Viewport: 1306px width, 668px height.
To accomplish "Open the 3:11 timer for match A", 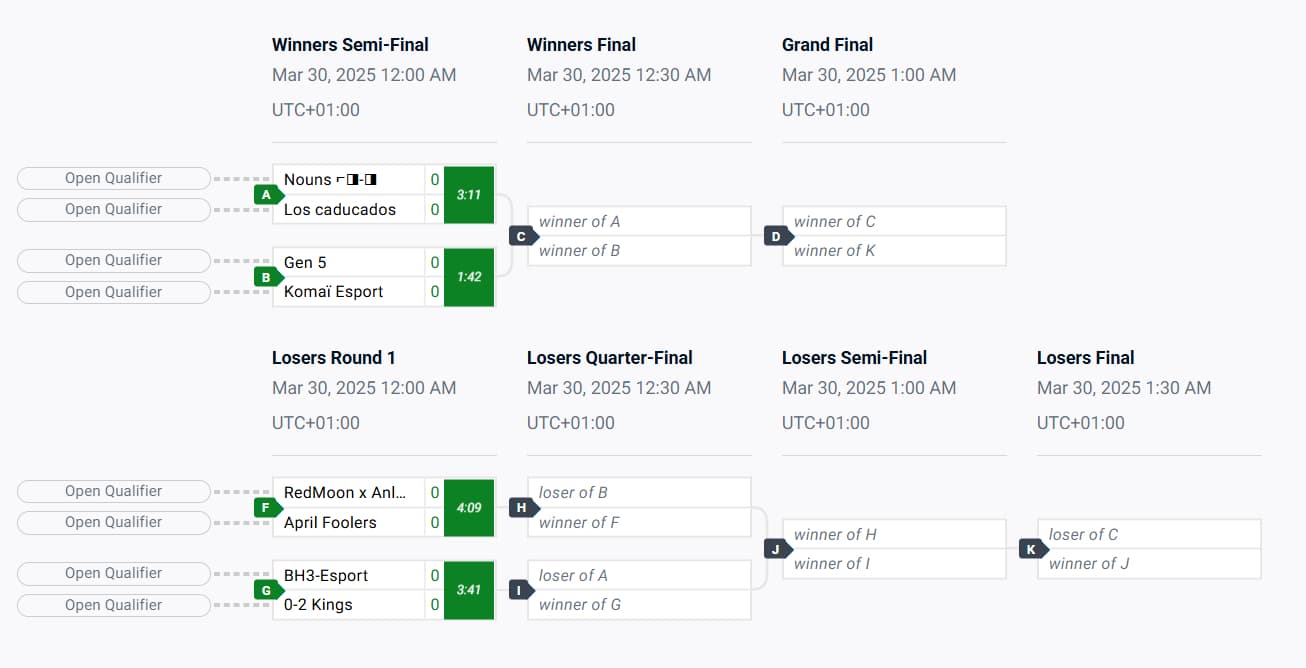I will (469, 195).
